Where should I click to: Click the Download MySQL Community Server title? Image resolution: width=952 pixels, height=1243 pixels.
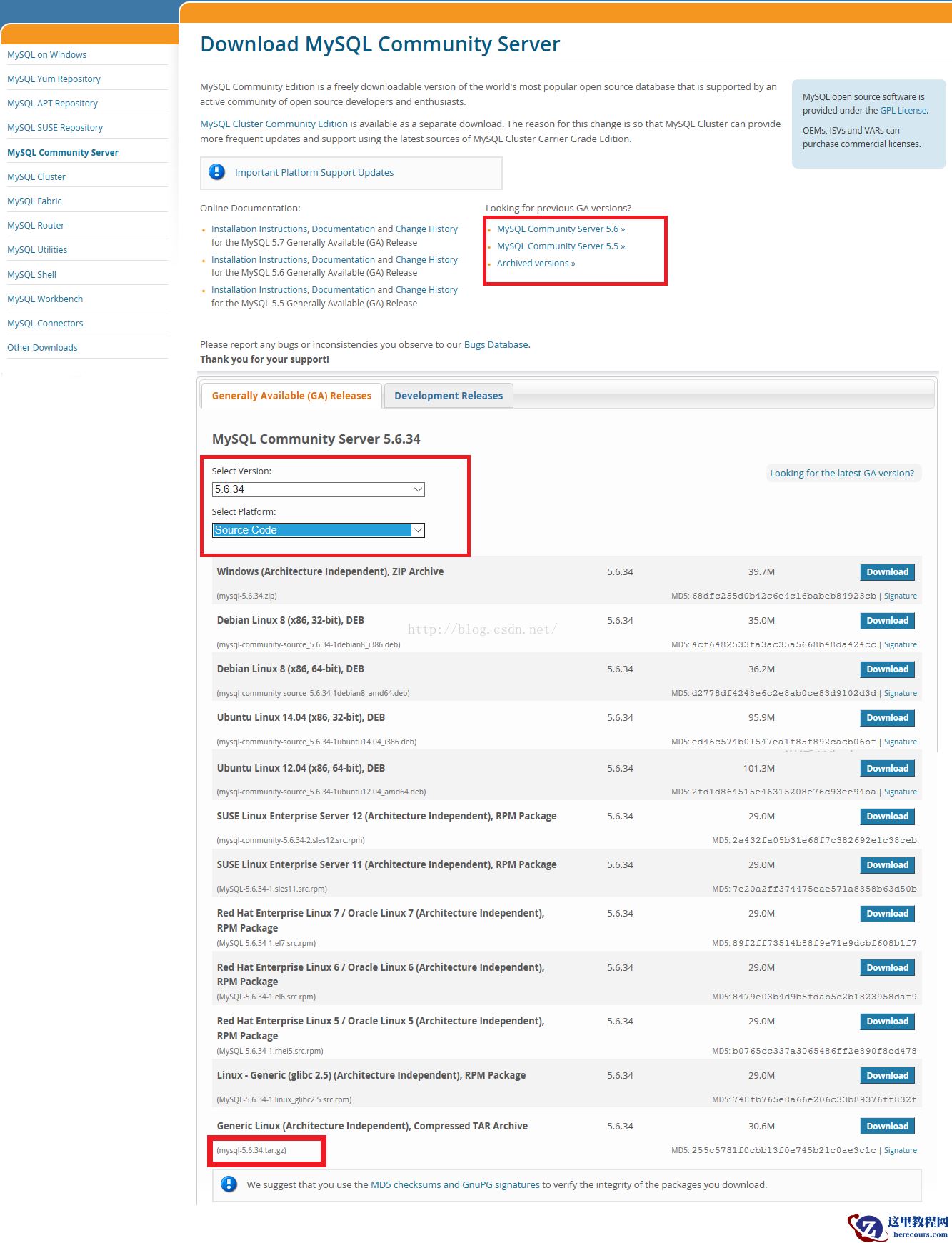(x=380, y=44)
